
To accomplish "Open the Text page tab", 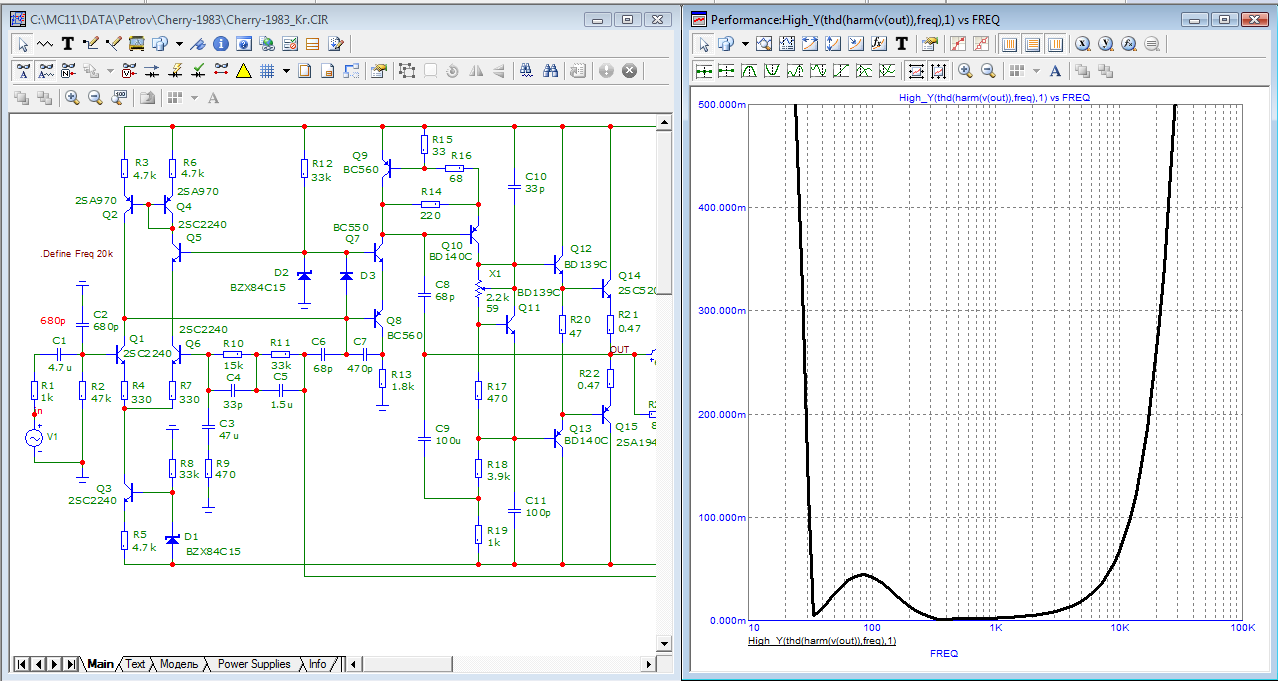I will tap(135, 664).
